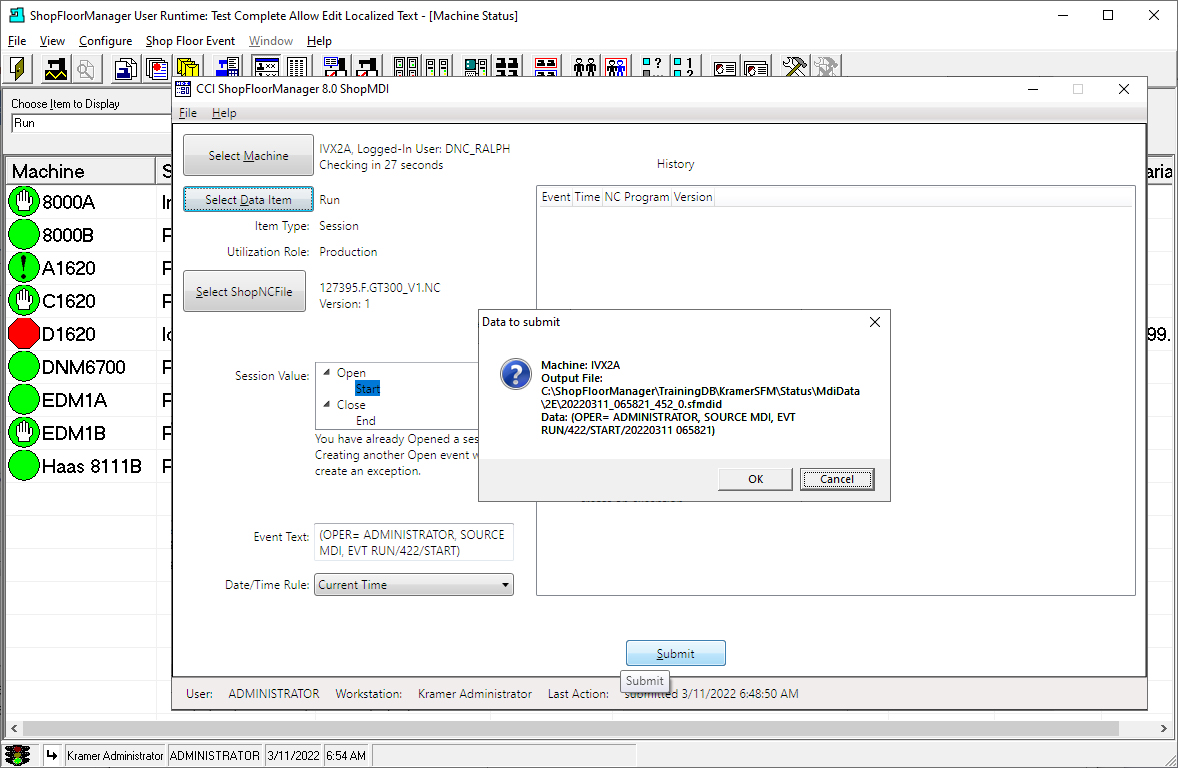The image size is (1178, 768).
Task: Click the black four-block layout toolbar icon
Action: click(508, 66)
